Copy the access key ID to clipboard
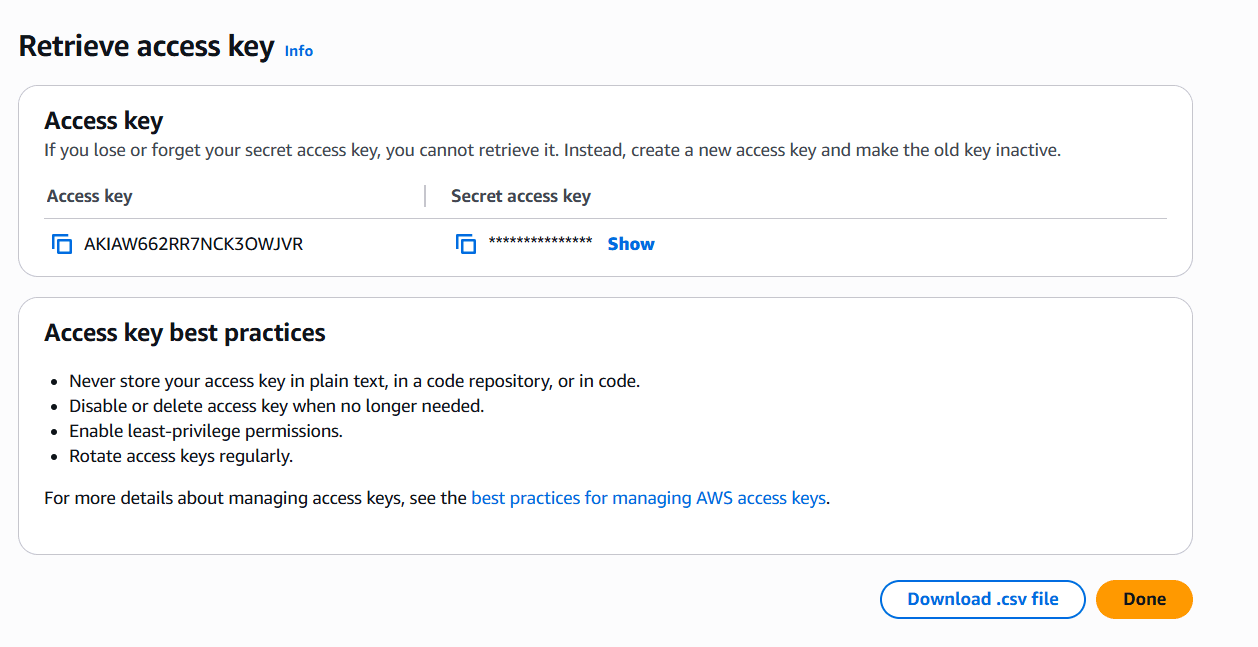 (62, 243)
